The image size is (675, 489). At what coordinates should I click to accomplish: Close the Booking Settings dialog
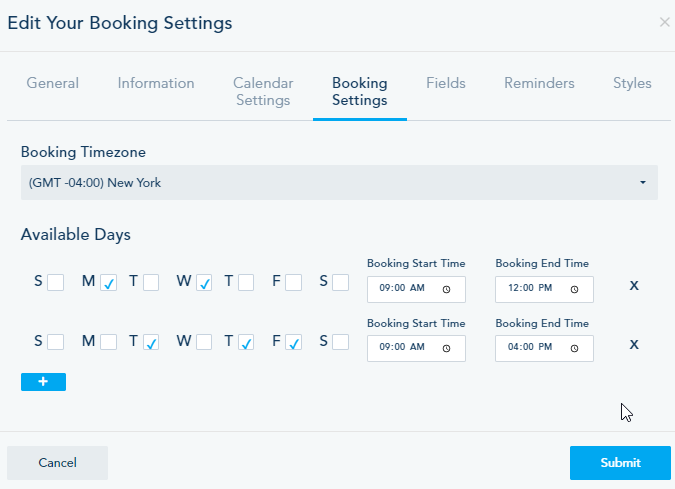[665, 22]
